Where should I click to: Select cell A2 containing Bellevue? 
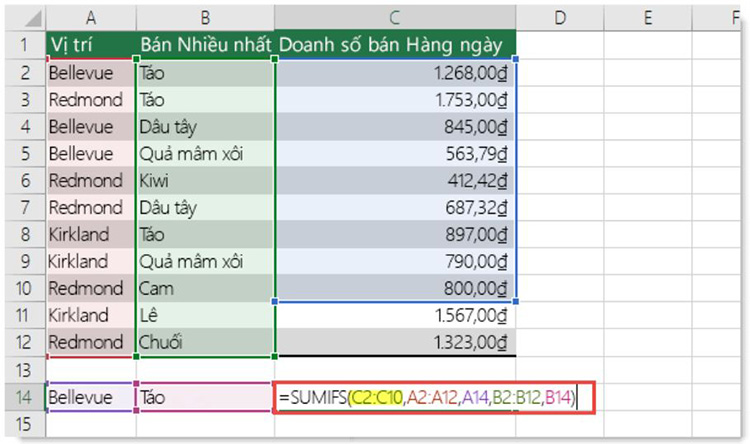(x=91, y=73)
